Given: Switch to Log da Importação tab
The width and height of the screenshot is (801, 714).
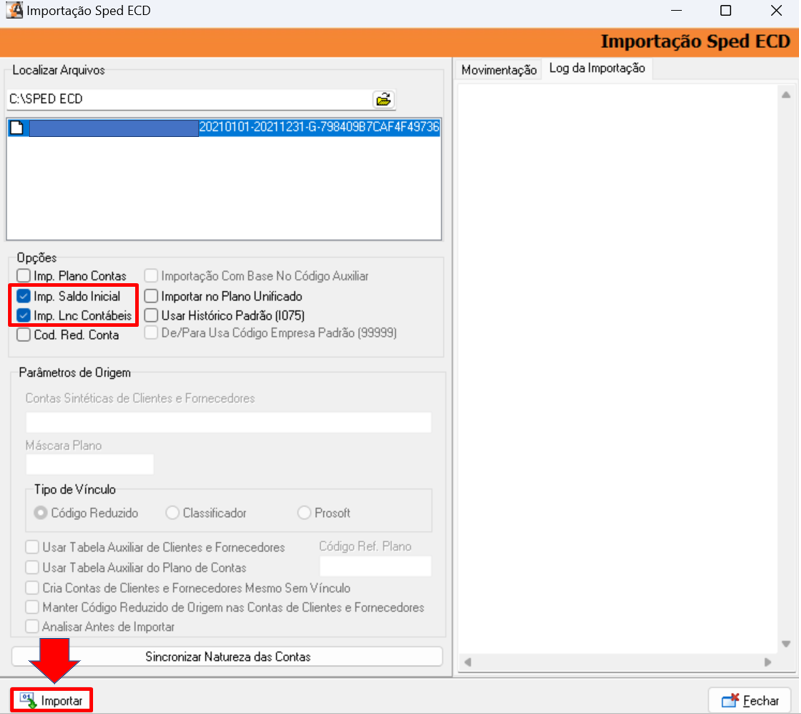Looking at the screenshot, I should (x=597, y=68).
